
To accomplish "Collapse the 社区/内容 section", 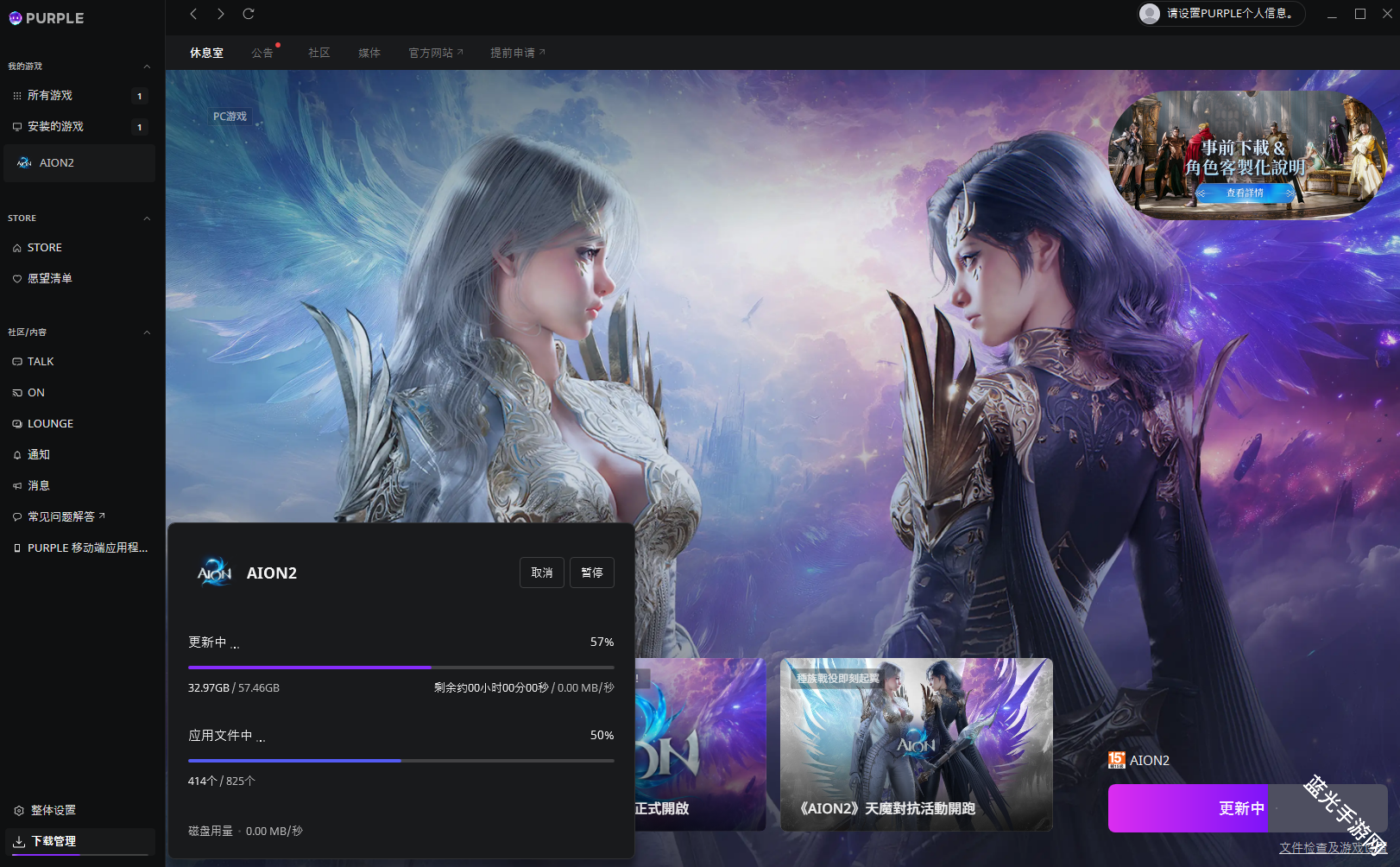I will pos(147,332).
